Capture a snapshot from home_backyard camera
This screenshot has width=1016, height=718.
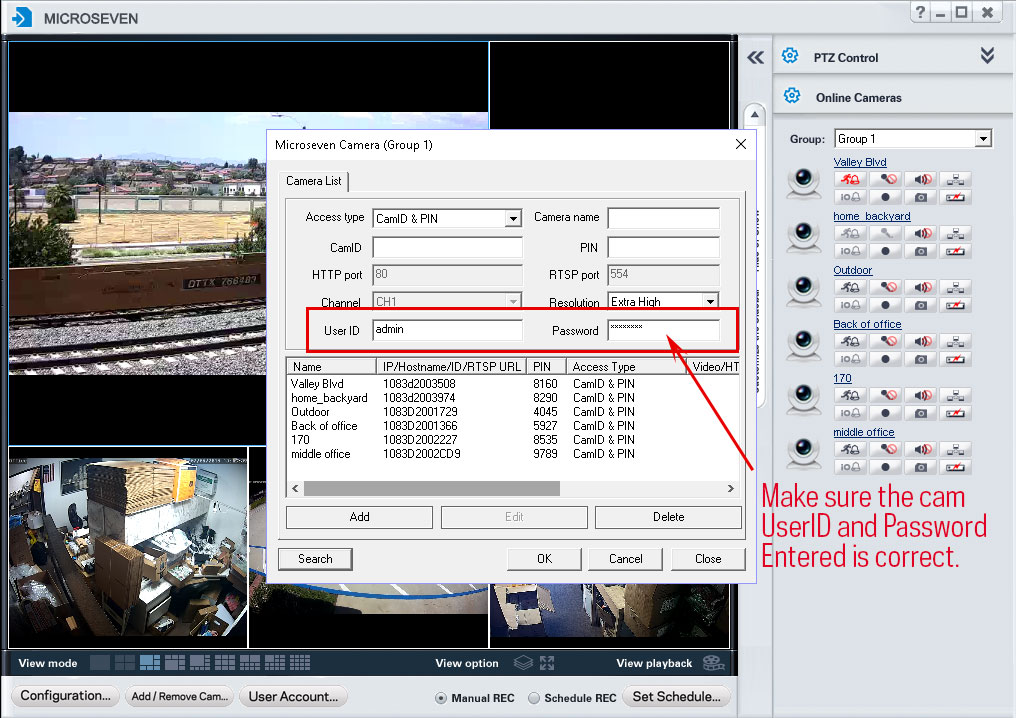click(x=920, y=250)
